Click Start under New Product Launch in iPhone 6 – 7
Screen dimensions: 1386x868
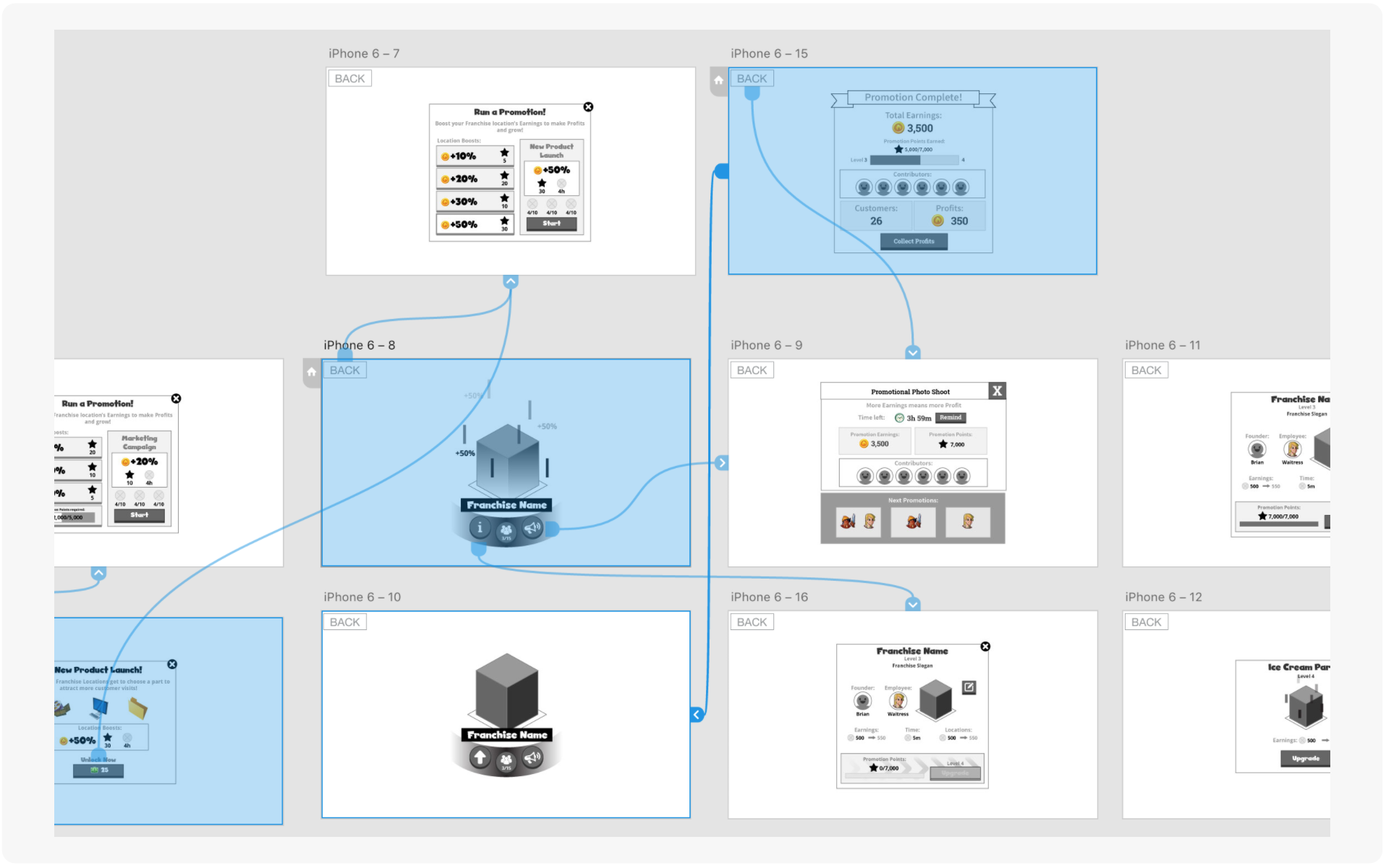pyautogui.click(x=551, y=224)
